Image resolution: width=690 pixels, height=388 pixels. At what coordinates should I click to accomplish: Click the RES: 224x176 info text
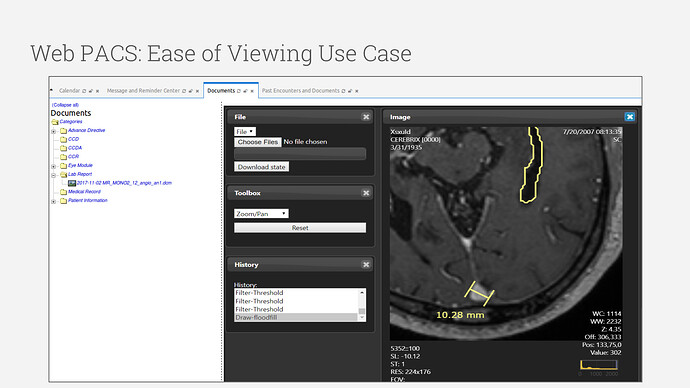411,372
